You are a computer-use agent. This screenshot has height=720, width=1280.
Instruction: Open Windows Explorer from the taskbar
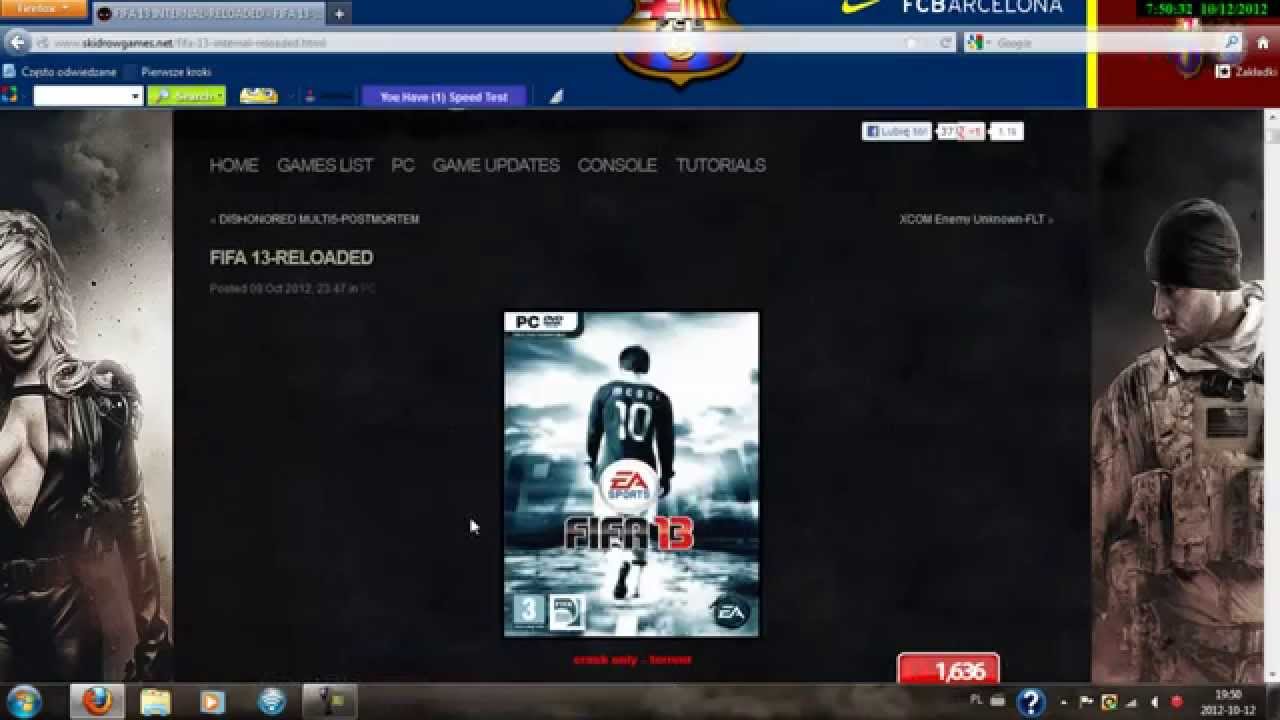pyautogui.click(x=155, y=702)
